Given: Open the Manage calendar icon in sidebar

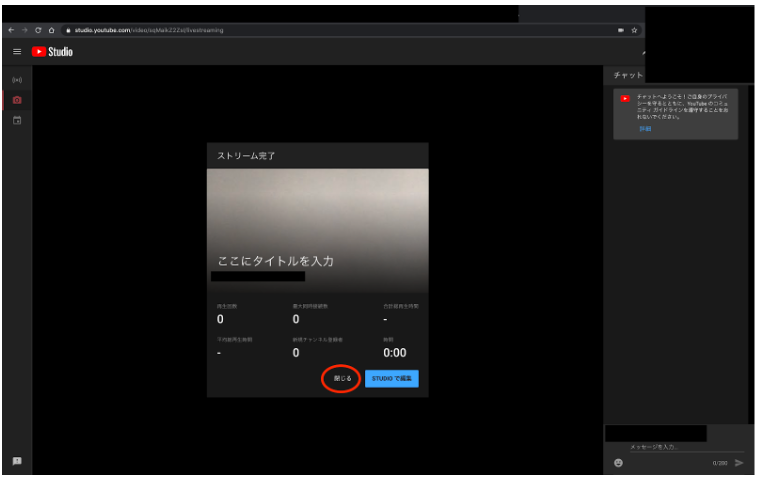Looking at the screenshot, I should coord(17,121).
